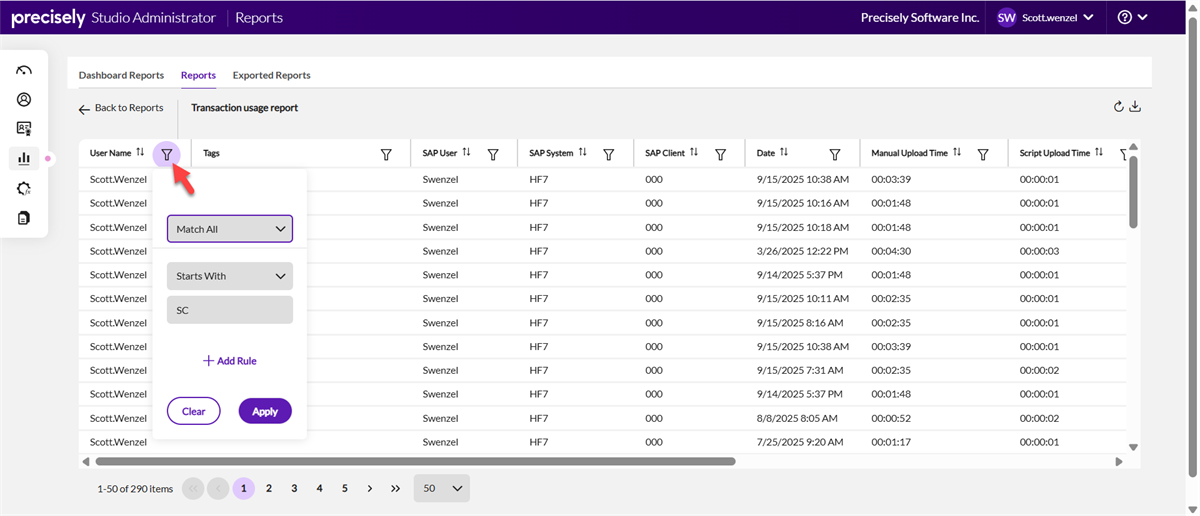Open the SAP System column filter
The height and width of the screenshot is (516, 1200).
pos(609,154)
